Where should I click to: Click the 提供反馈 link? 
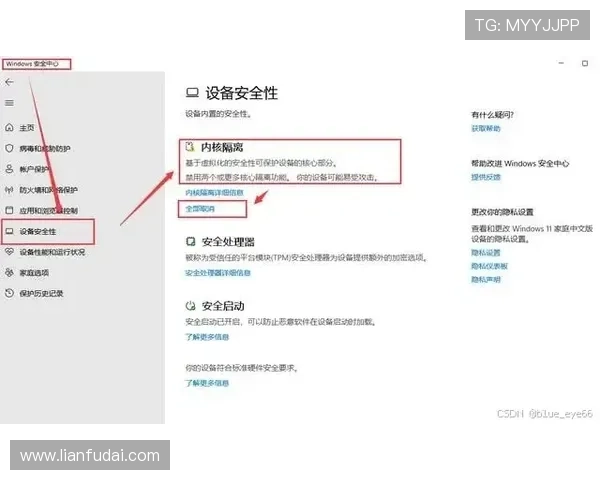pyautogui.click(x=486, y=177)
